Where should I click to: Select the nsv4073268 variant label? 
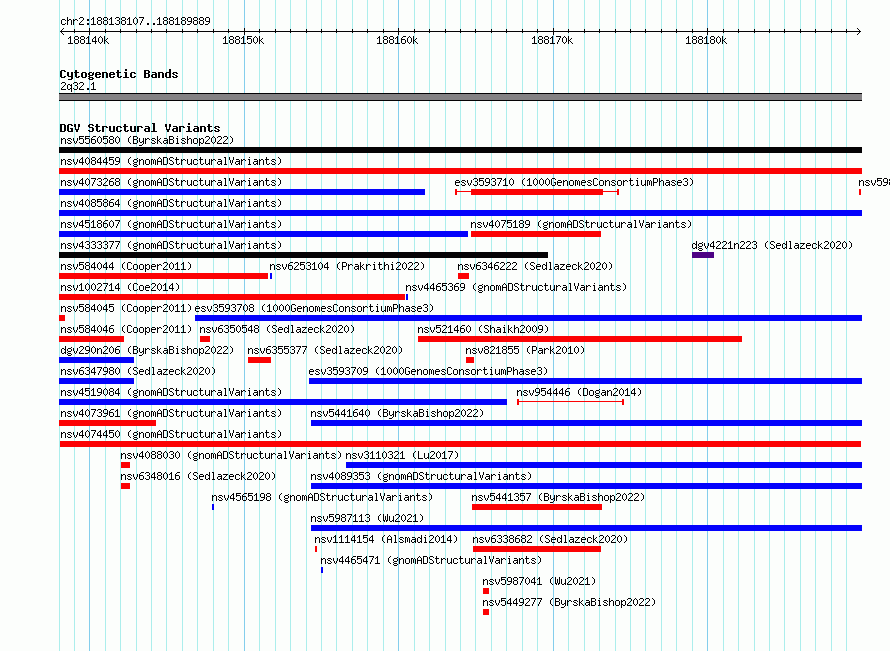[x=171, y=182]
